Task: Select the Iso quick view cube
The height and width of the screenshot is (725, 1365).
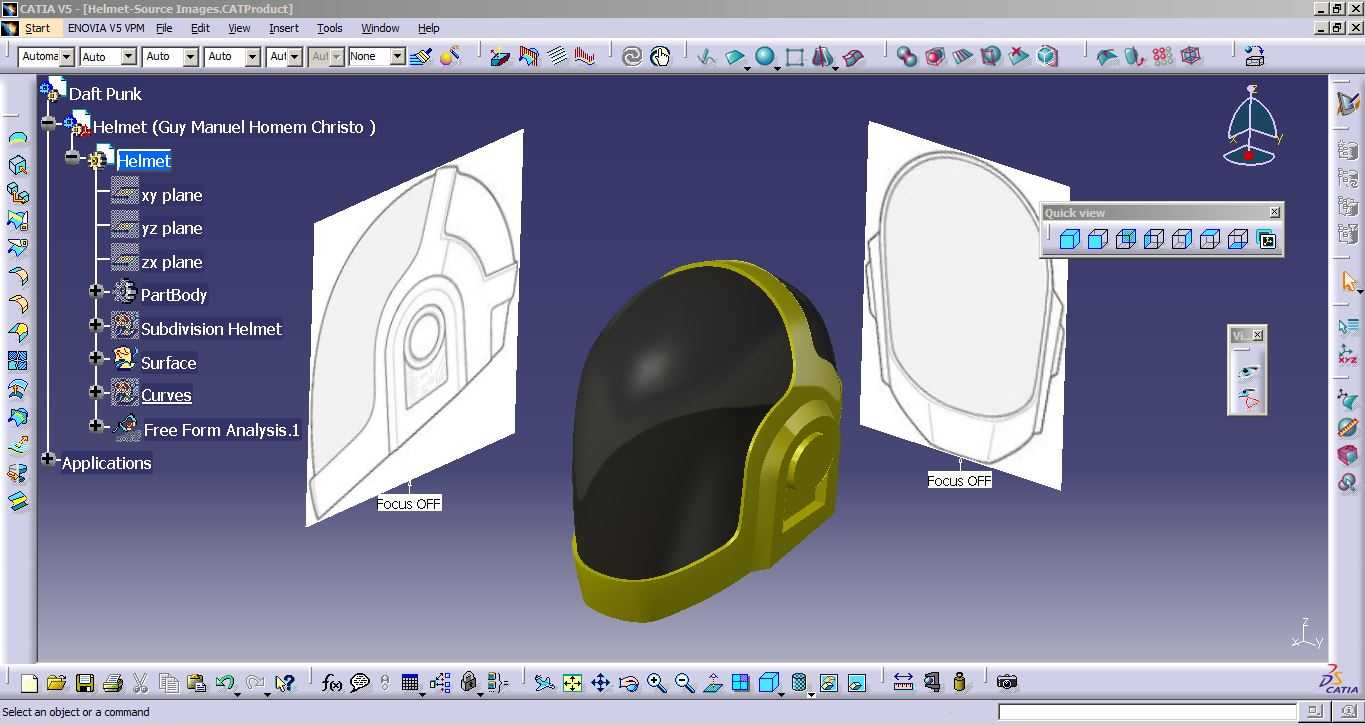Action: 1069,240
